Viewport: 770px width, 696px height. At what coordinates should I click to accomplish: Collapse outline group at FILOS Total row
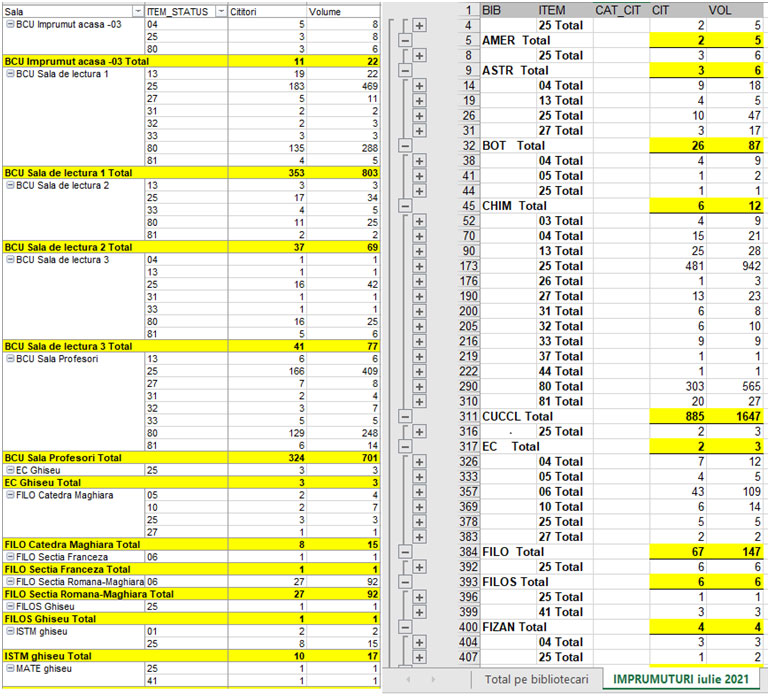click(x=405, y=582)
